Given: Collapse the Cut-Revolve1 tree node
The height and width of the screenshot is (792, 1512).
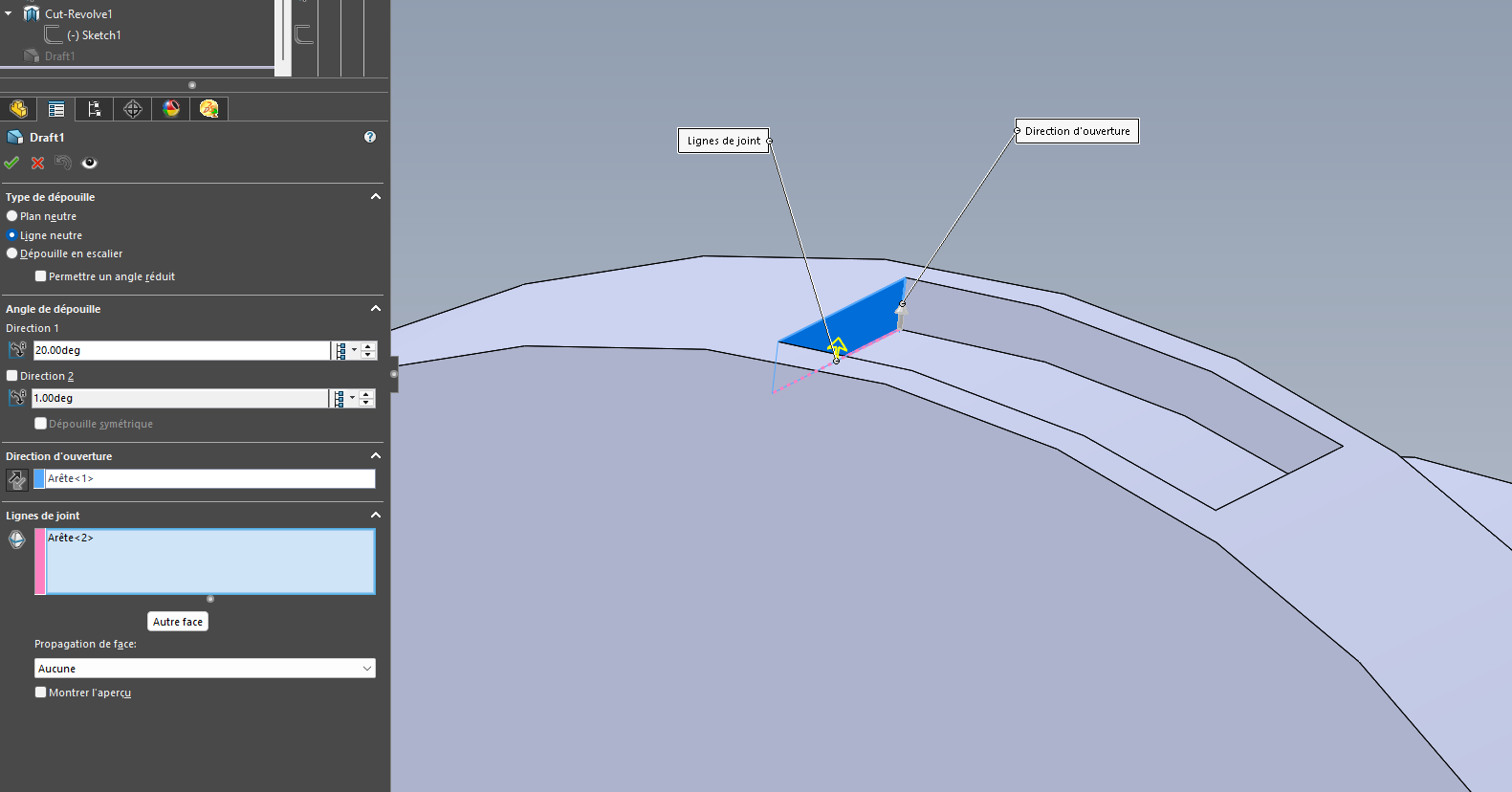Looking at the screenshot, I should click(9, 13).
